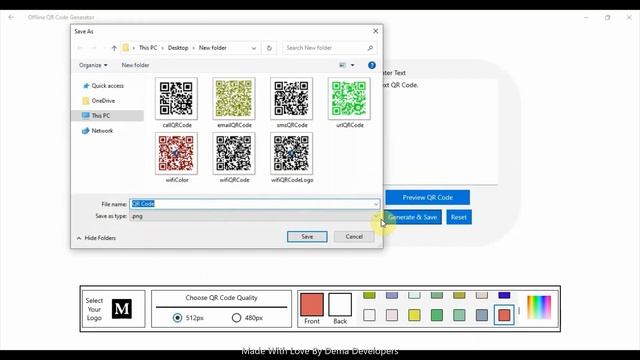Open Quick access in navigation pane
Image resolution: width=640 pixels, height=360 pixels.
pyautogui.click(x=103, y=86)
